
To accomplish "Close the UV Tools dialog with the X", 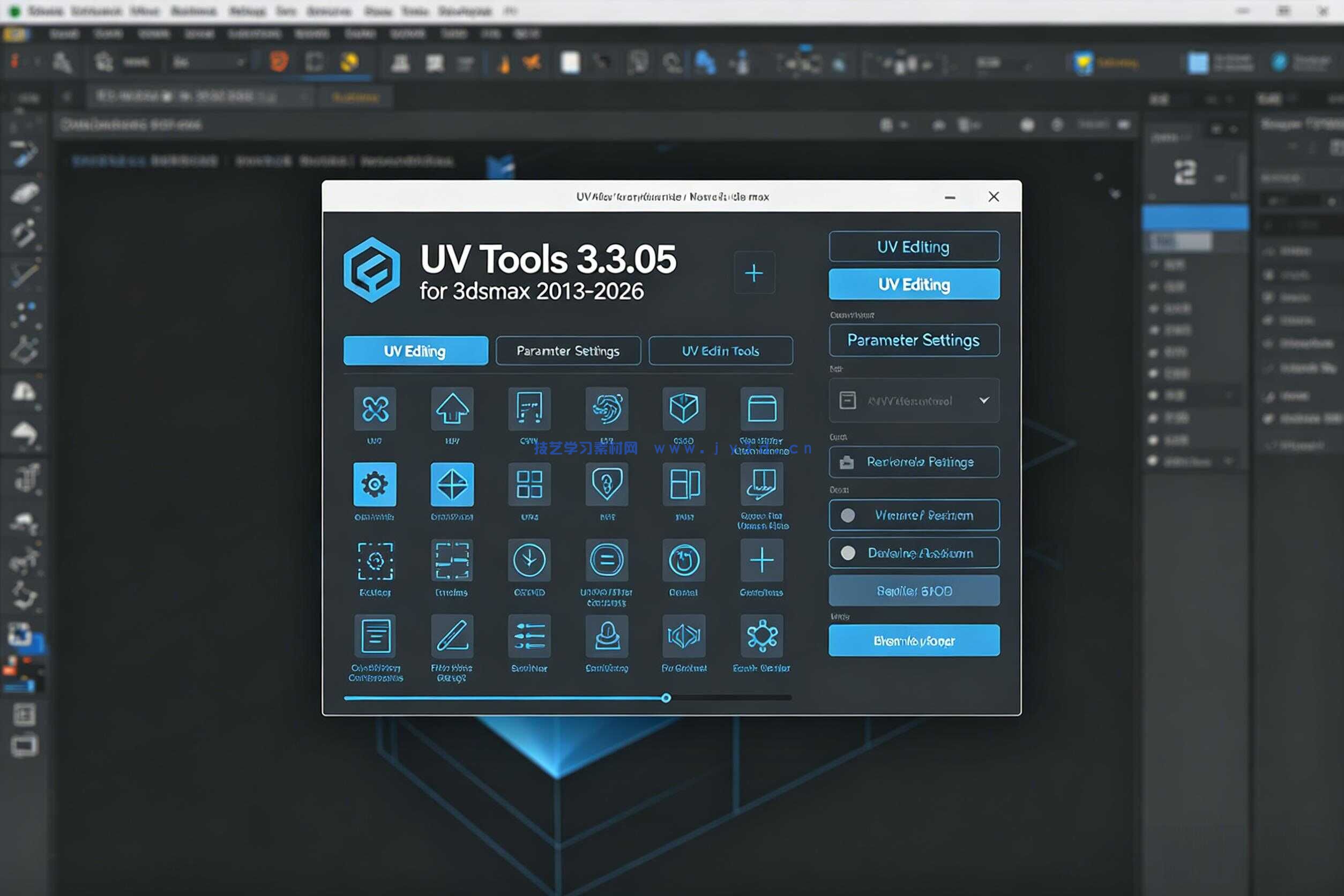I will coord(994,197).
